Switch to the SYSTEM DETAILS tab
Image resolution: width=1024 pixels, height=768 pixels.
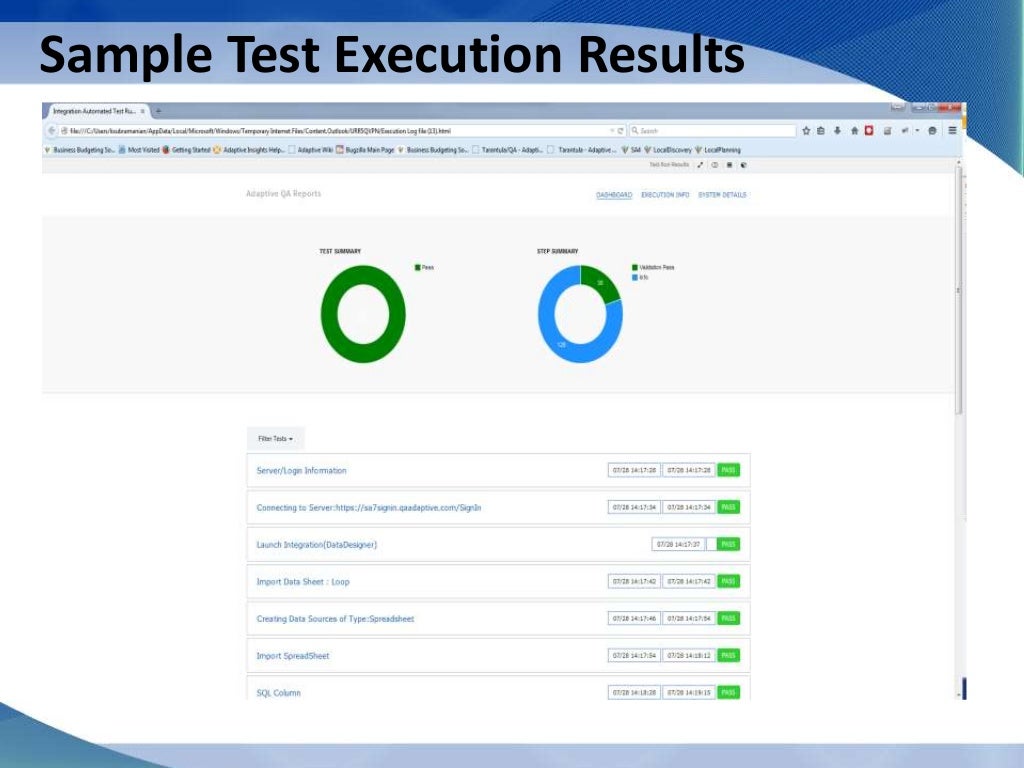[722, 195]
